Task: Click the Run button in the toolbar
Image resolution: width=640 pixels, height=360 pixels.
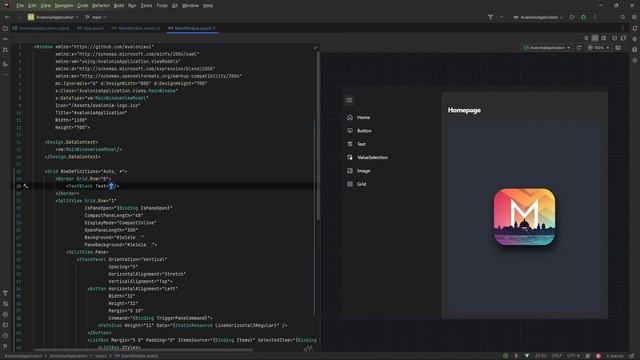Action: pyautogui.click(x=572, y=17)
